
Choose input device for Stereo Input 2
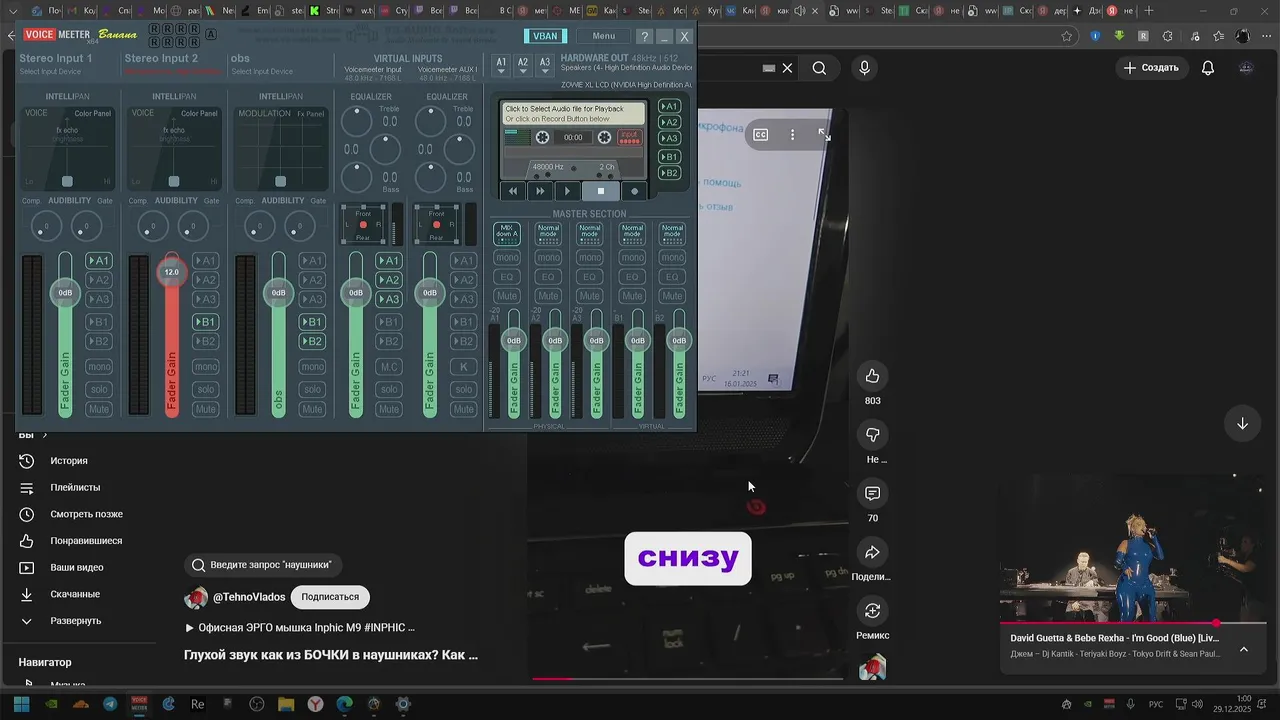[x=172, y=72]
